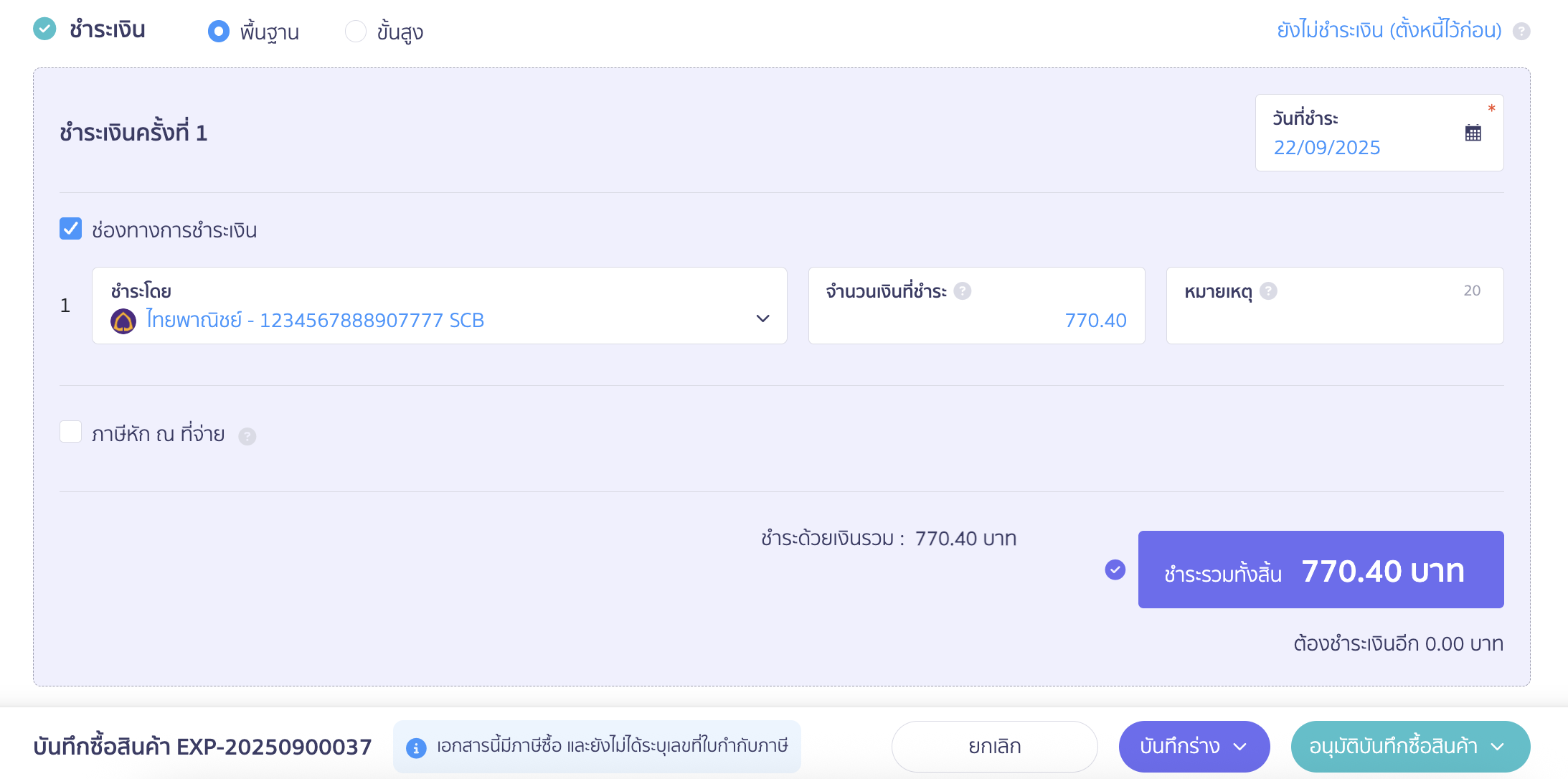The image size is (1568, 779).
Task: Select the พื้นฐาน radio option
Action: coord(219,32)
